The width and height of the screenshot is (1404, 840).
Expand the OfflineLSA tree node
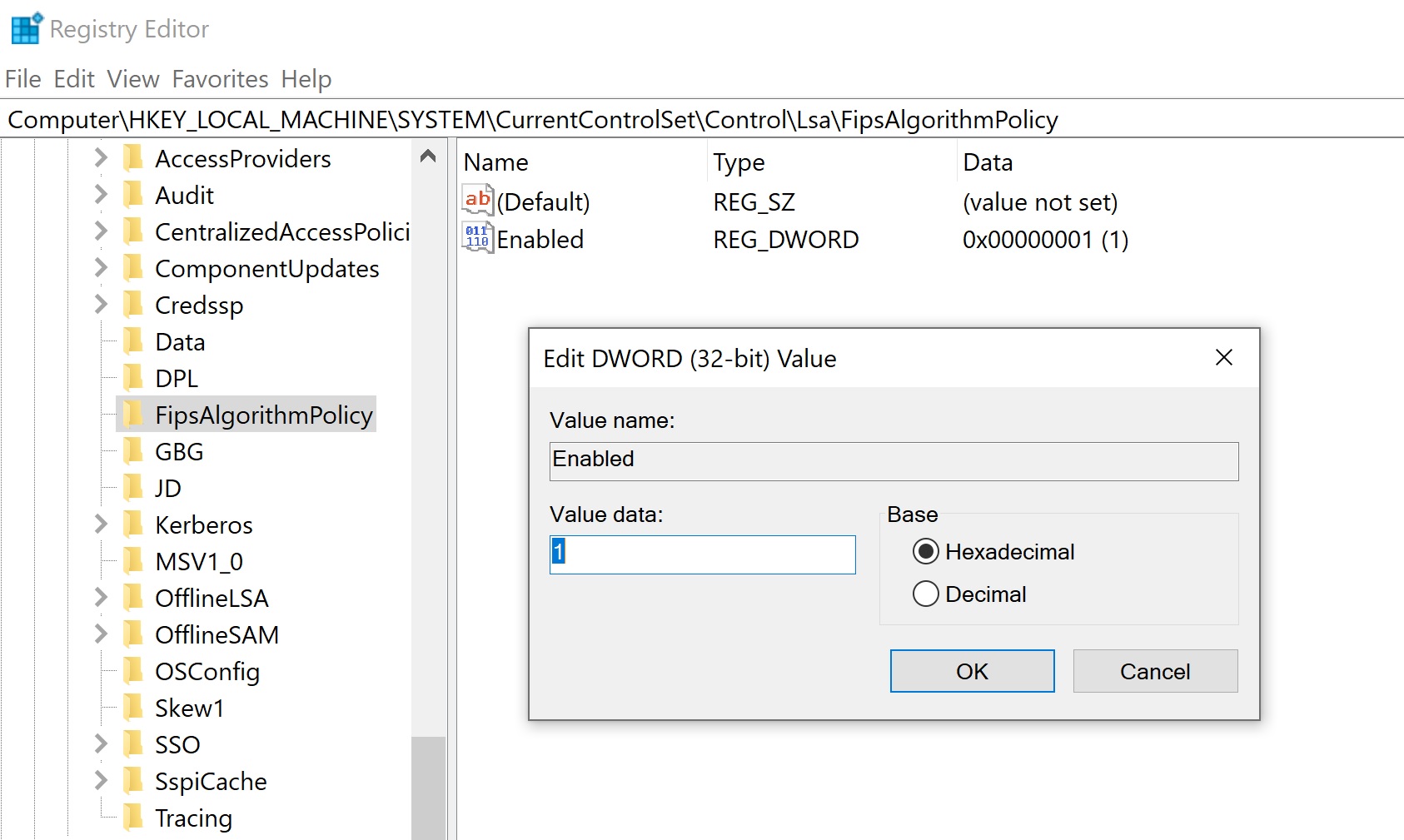pyautogui.click(x=99, y=598)
